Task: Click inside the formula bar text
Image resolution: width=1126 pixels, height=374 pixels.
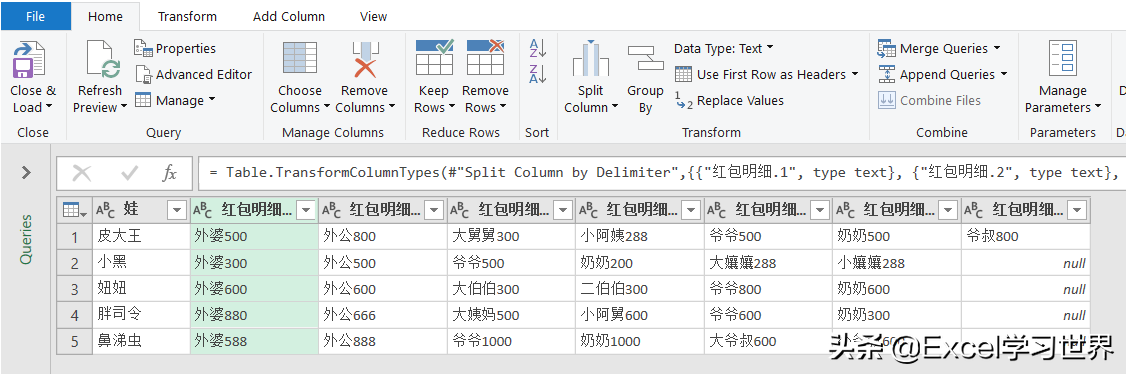Action: tap(662, 173)
